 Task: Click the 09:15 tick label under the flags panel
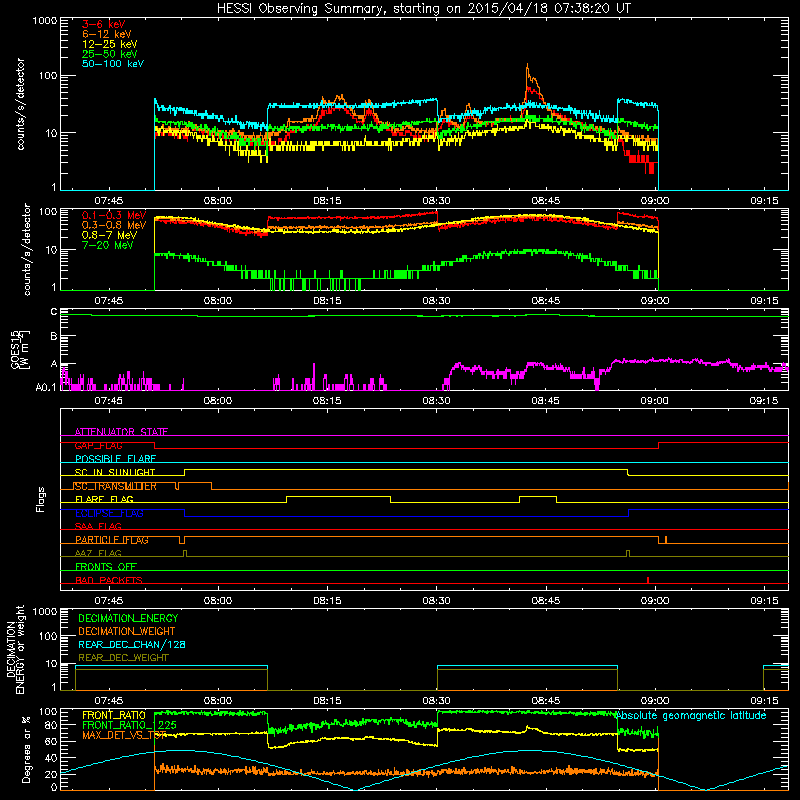764,601
